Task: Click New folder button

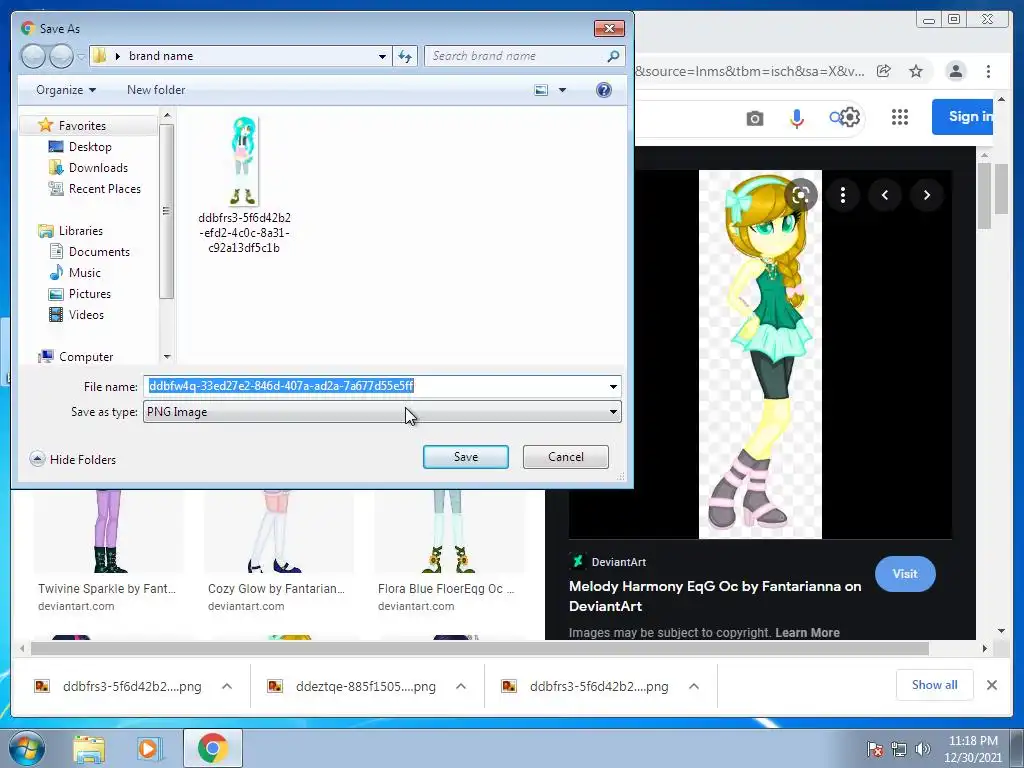Action: [x=156, y=89]
